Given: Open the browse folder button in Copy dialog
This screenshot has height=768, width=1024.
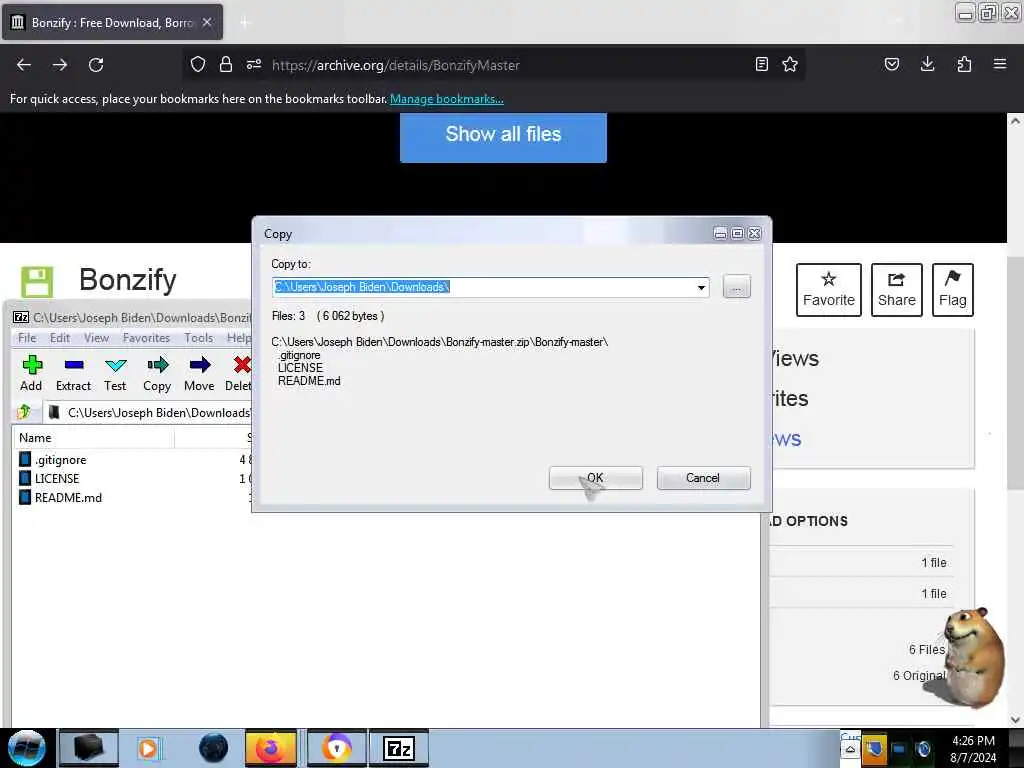Looking at the screenshot, I should point(737,287).
